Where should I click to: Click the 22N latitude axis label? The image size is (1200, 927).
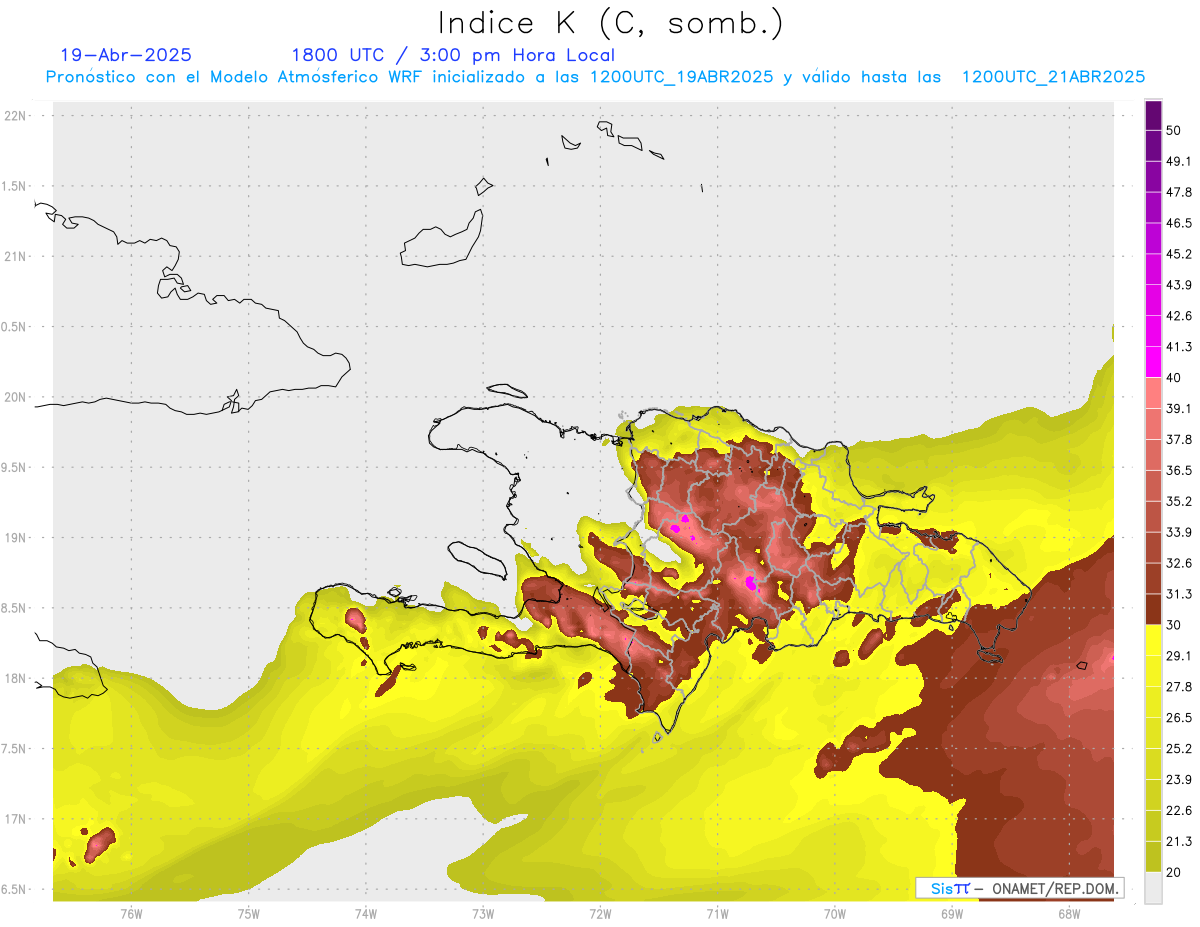(16, 116)
